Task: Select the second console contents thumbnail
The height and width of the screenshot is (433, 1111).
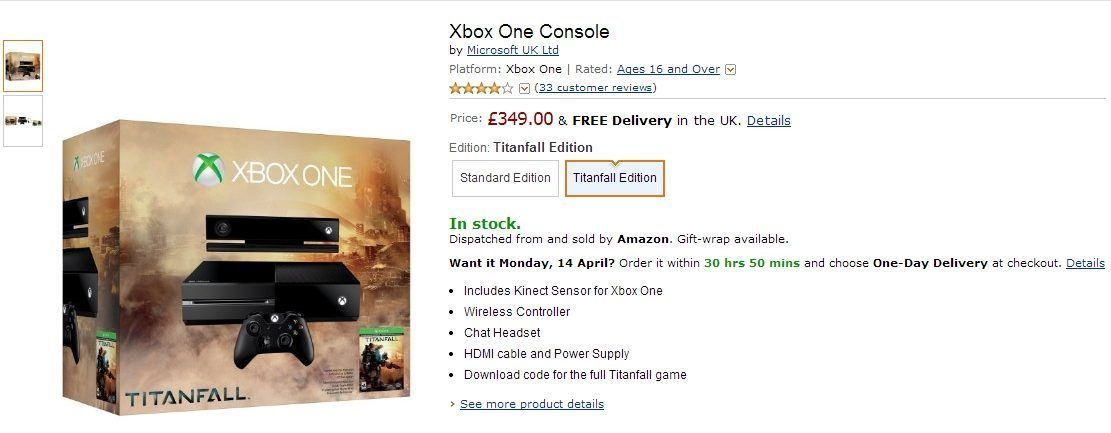Action: click(23, 121)
